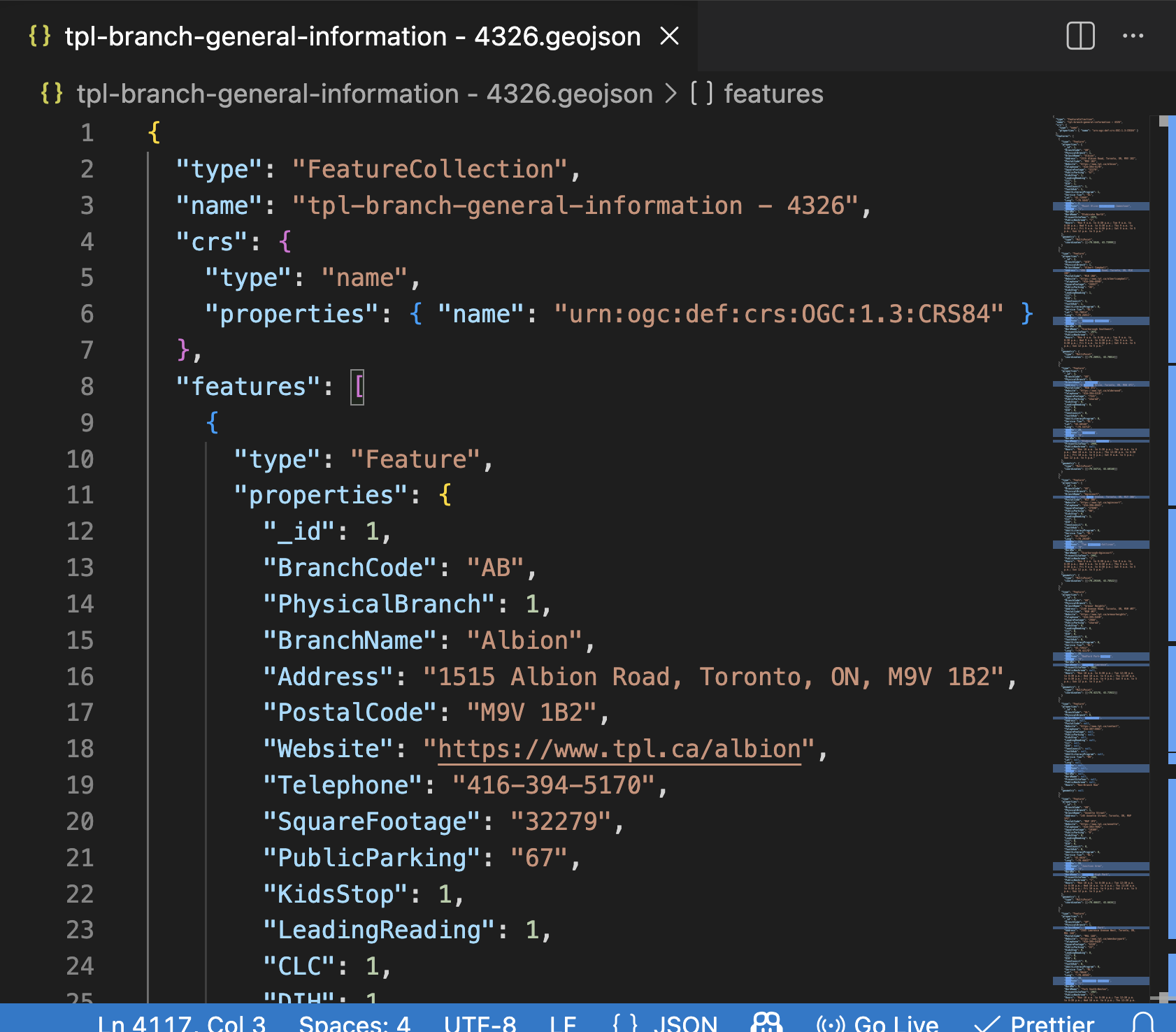Click the JSON file icon in tab

pos(40,36)
